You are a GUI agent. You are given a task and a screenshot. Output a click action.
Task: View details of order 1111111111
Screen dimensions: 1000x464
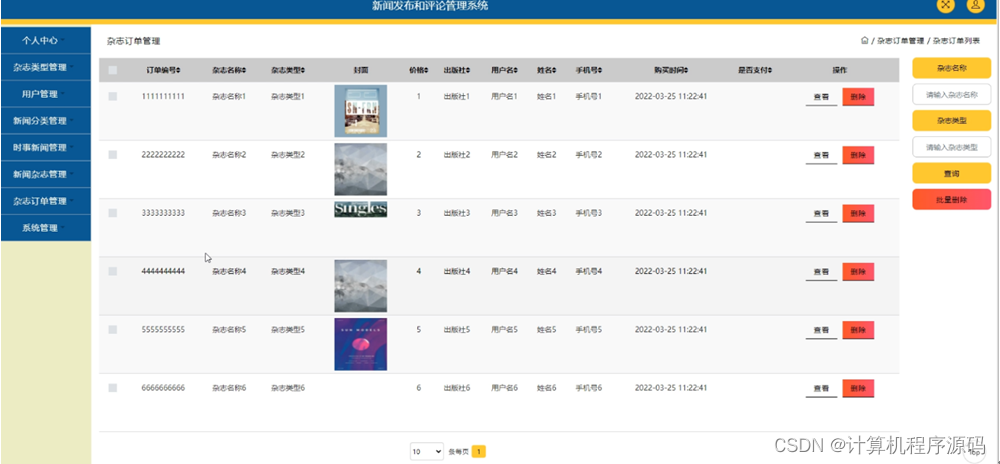point(821,97)
